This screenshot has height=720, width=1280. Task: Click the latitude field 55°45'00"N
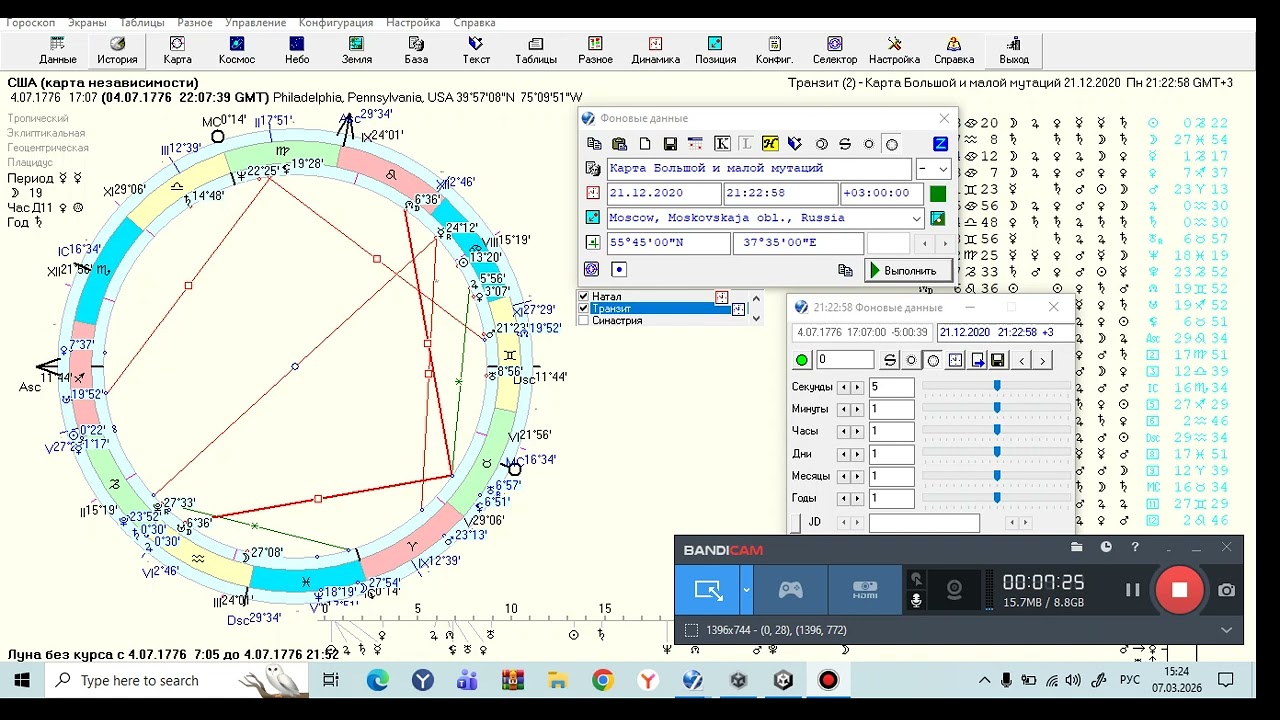669,243
